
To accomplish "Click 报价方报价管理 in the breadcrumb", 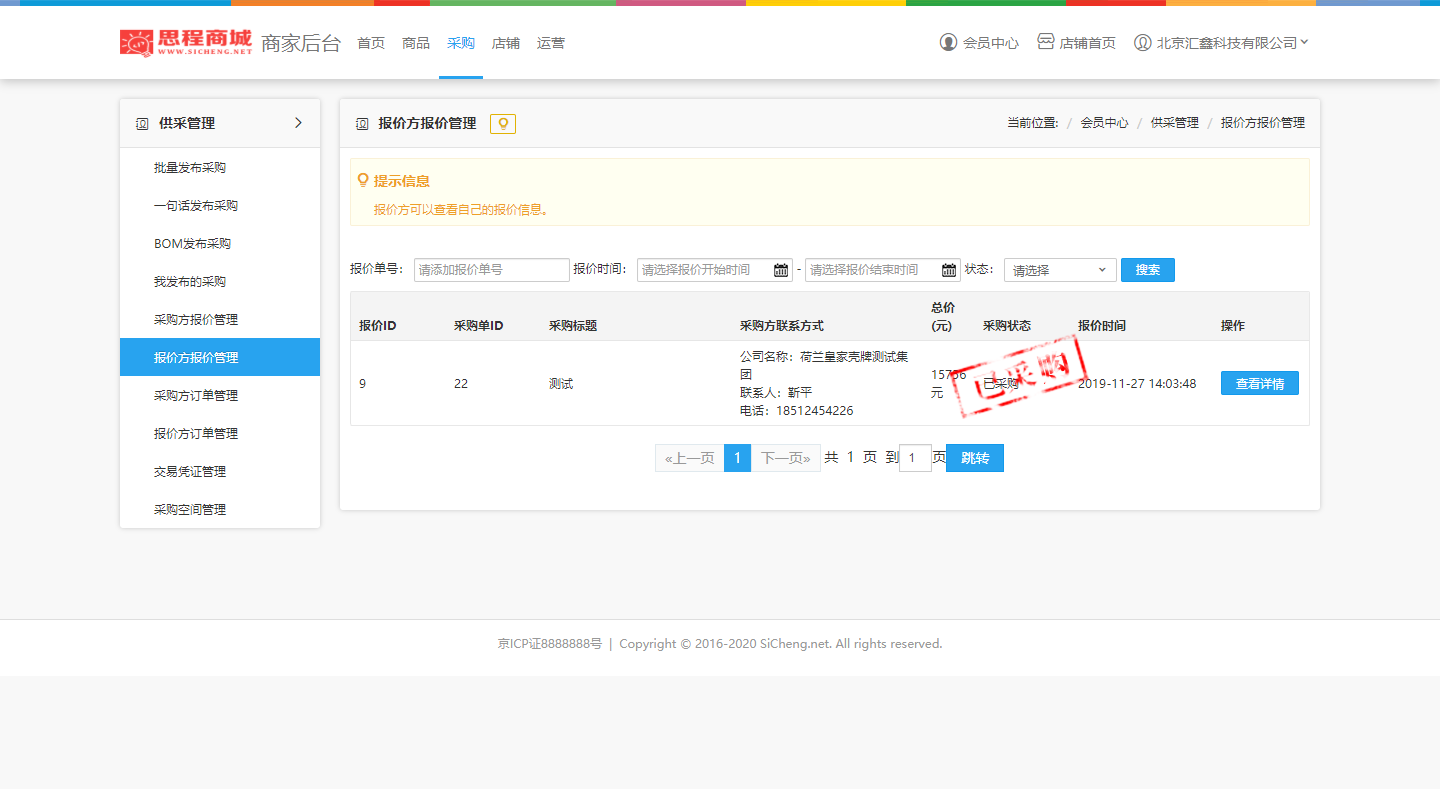I will pos(1263,123).
